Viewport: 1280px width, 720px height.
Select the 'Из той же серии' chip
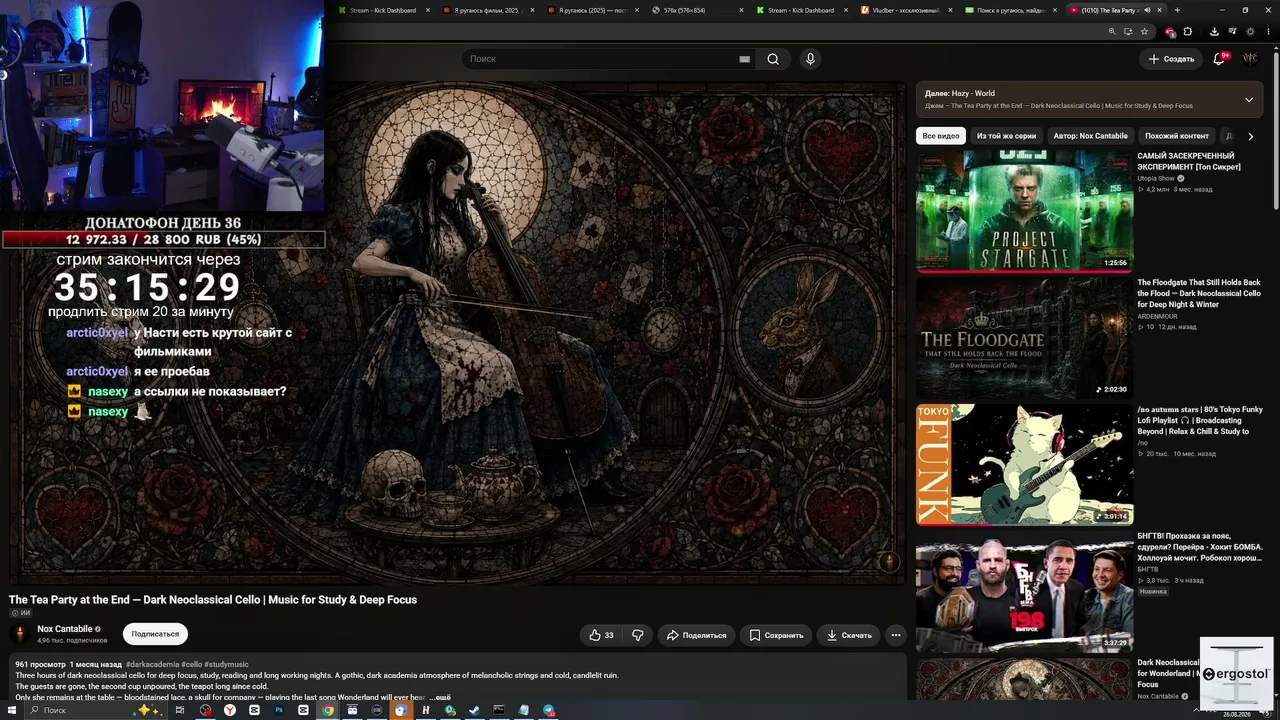[1006, 136]
